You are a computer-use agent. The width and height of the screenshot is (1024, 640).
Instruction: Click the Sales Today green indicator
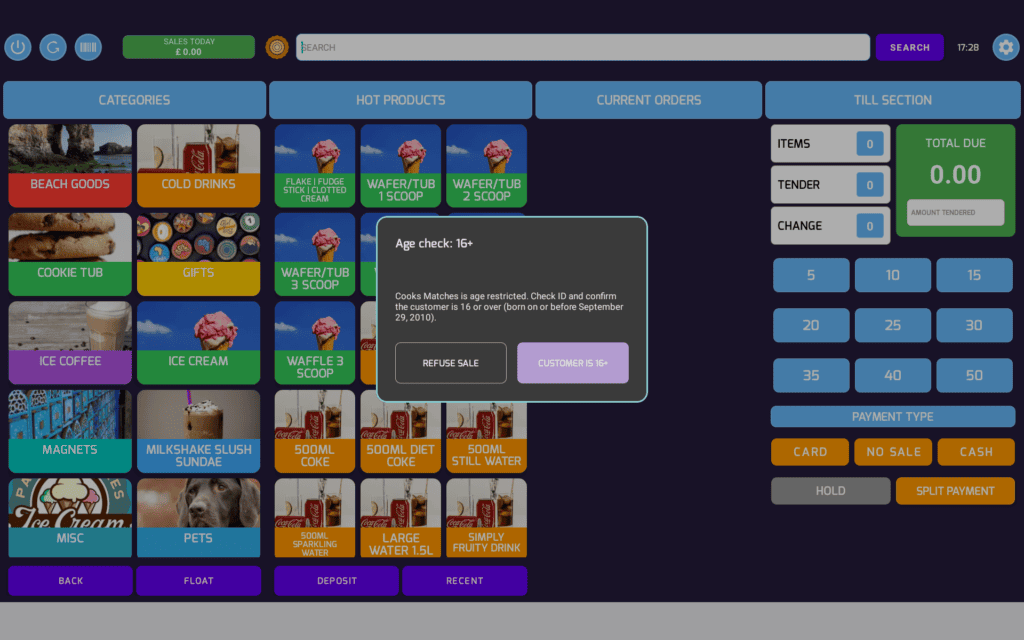coord(189,47)
